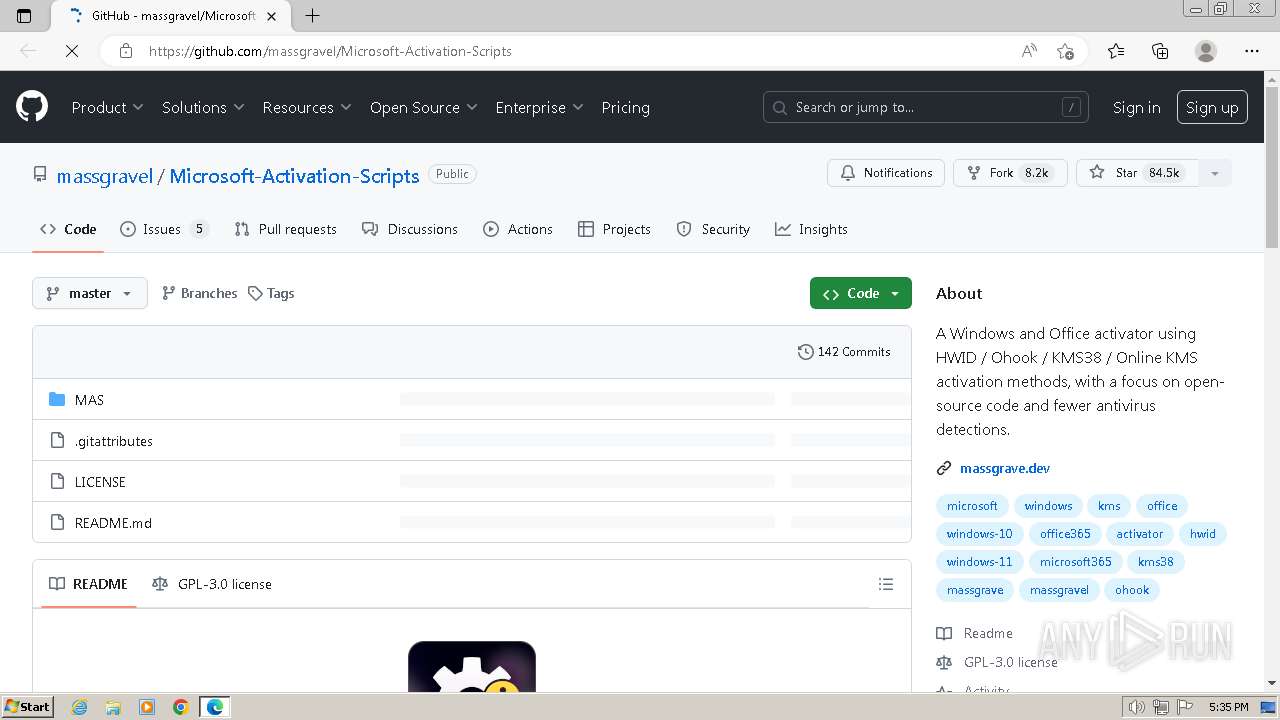Screen dimensions: 1280x720
Task: Click the kms topic tag
Action: (1109, 506)
